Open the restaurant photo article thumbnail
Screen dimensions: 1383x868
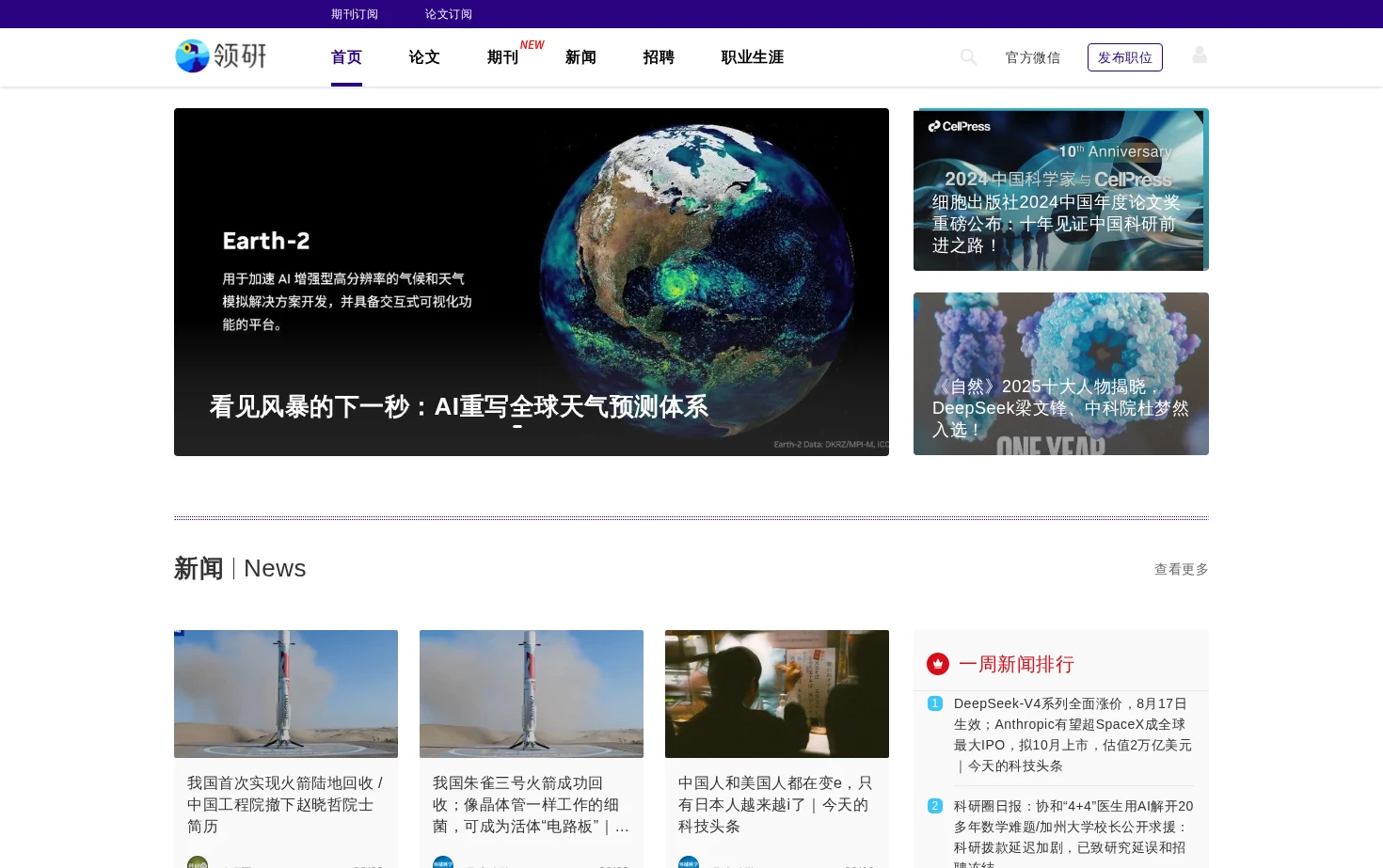click(777, 694)
